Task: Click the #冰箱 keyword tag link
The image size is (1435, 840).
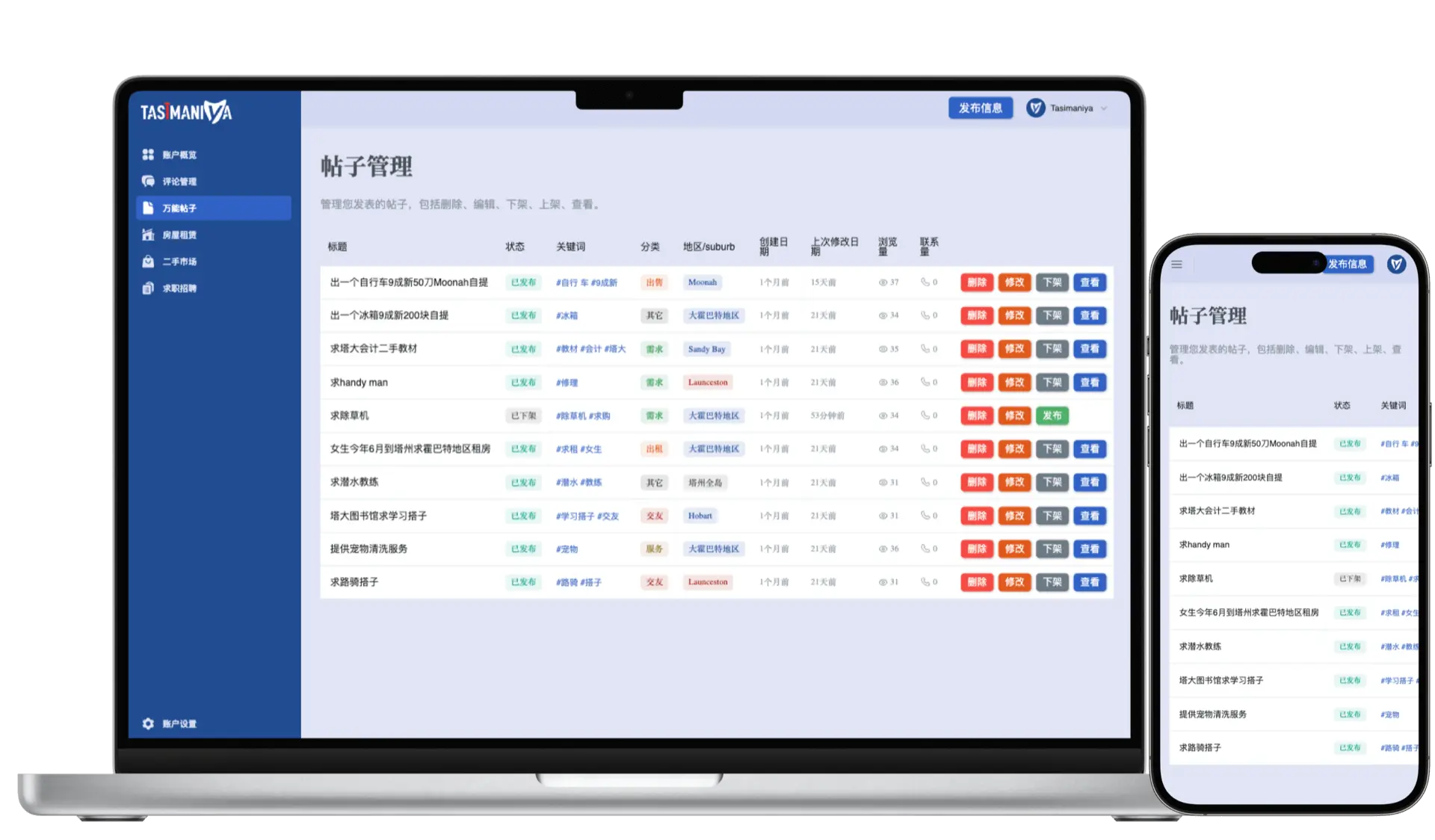Action: pyautogui.click(x=567, y=316)
